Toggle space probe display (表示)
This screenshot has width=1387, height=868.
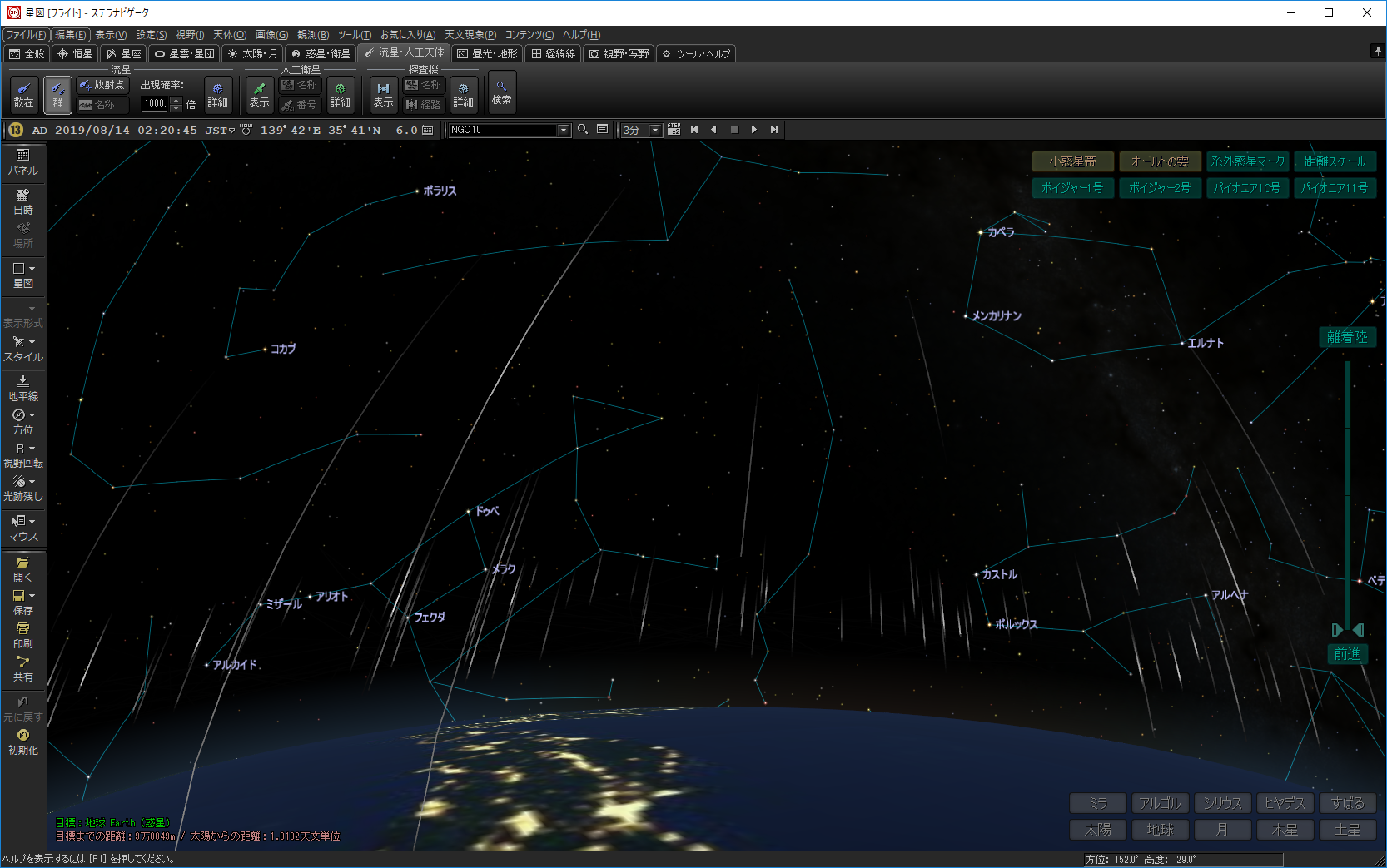383,94
